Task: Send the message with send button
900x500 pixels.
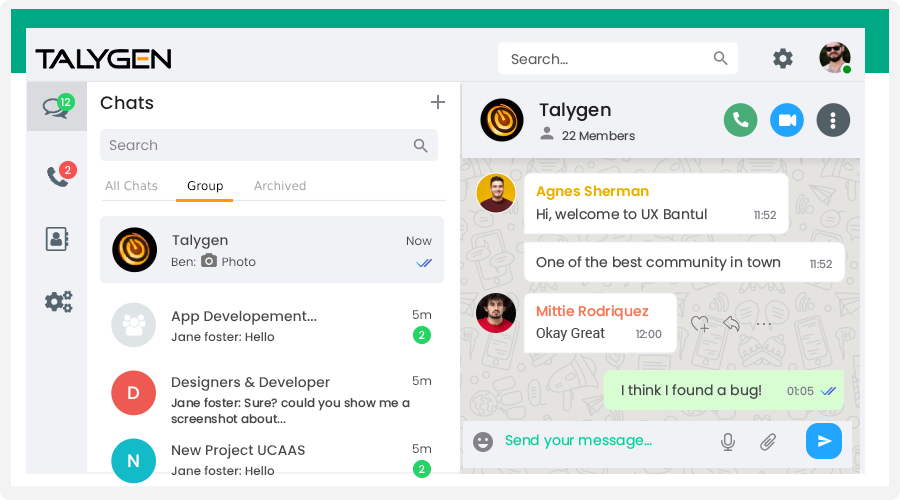Action: (824, 441)
